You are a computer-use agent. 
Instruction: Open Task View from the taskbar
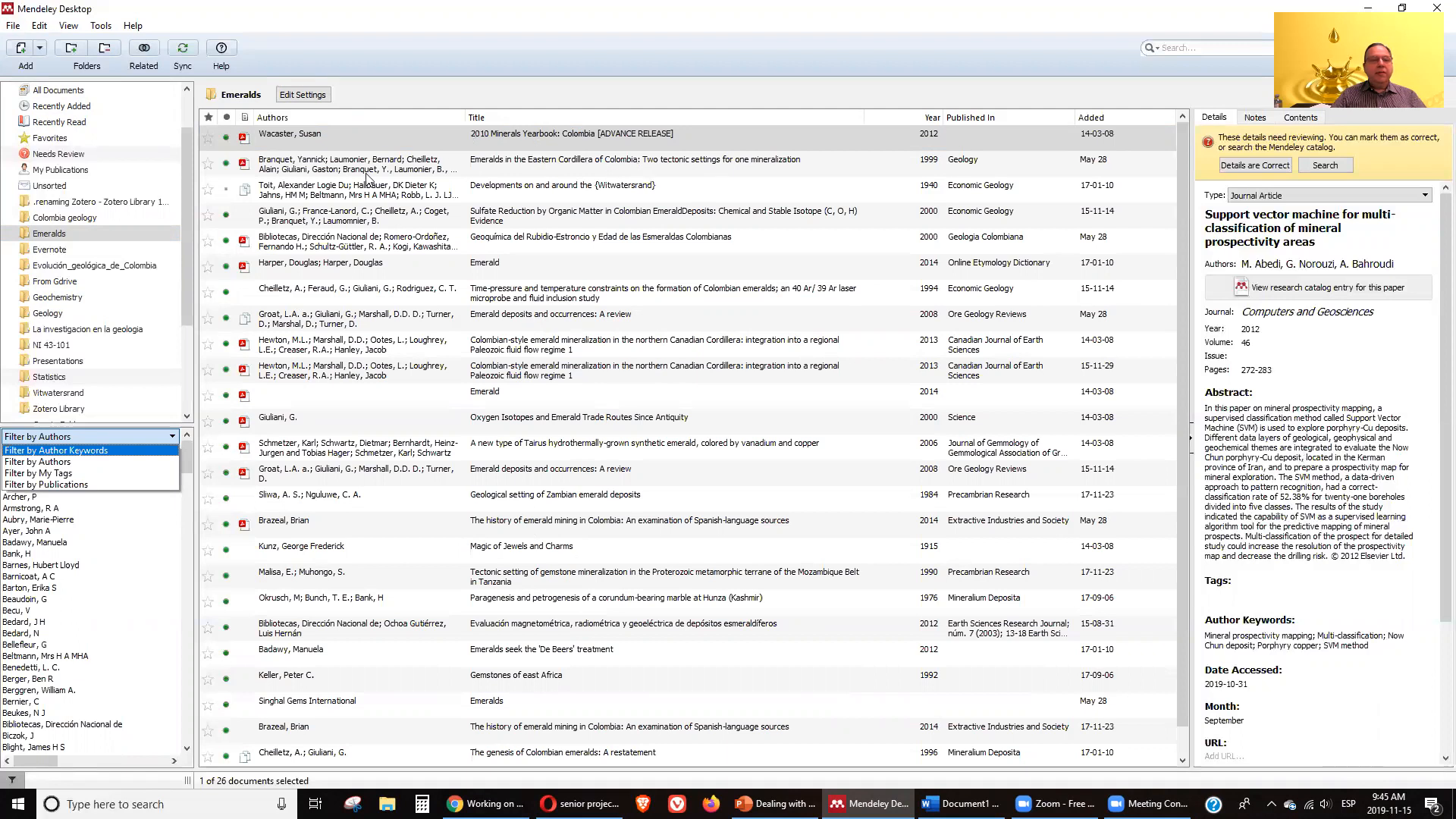(315, 804)
